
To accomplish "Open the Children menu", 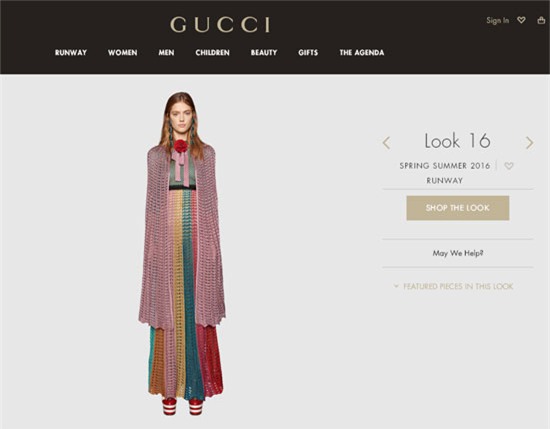I will [x=213, y=53].
